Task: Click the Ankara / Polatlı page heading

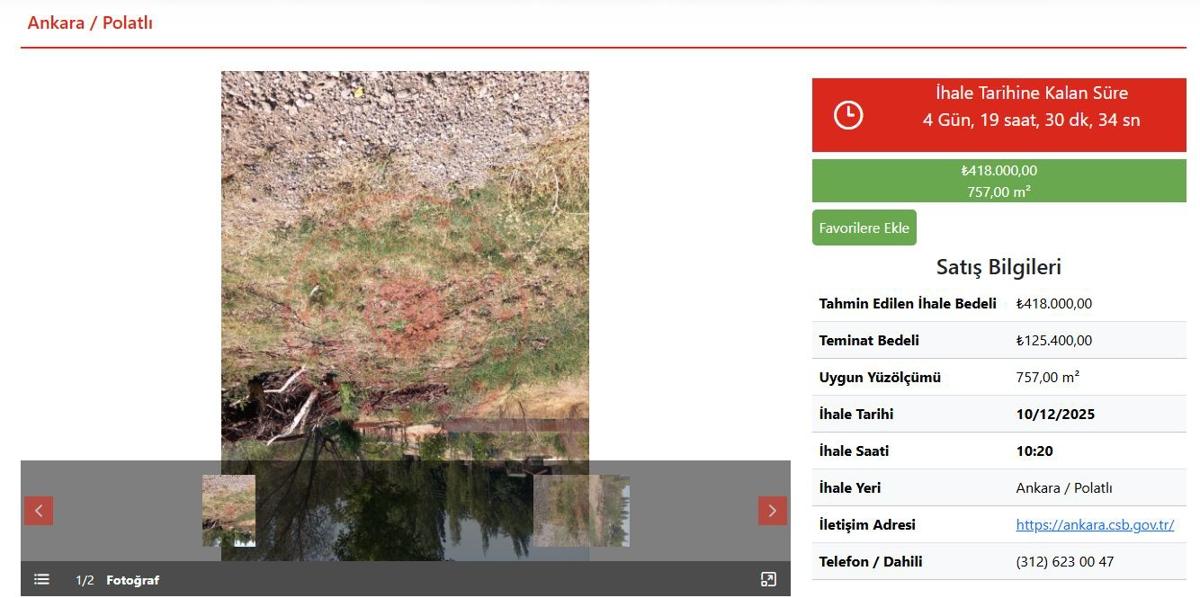Action: pos(90,22)
